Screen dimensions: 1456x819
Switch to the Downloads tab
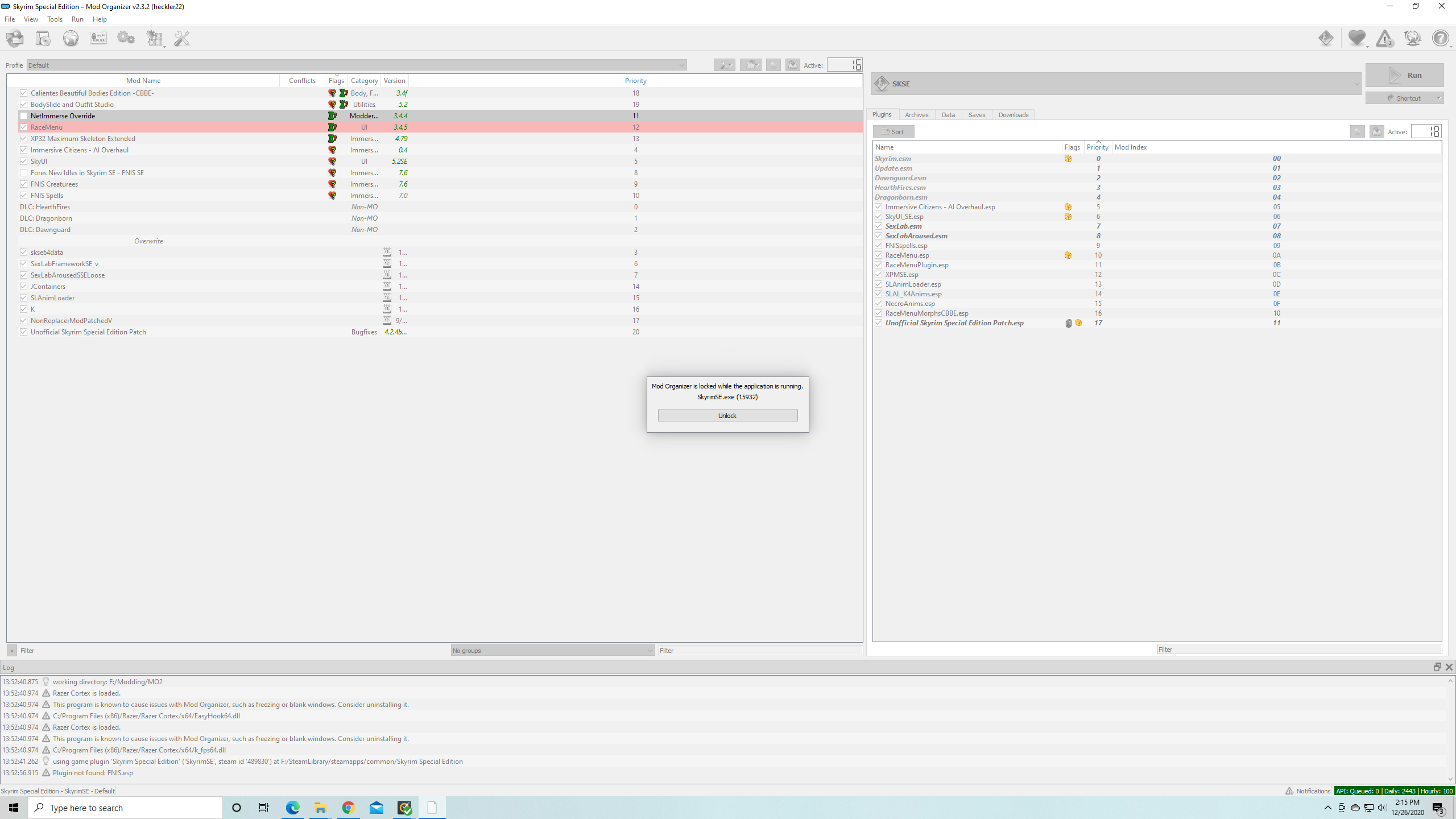1013,115
